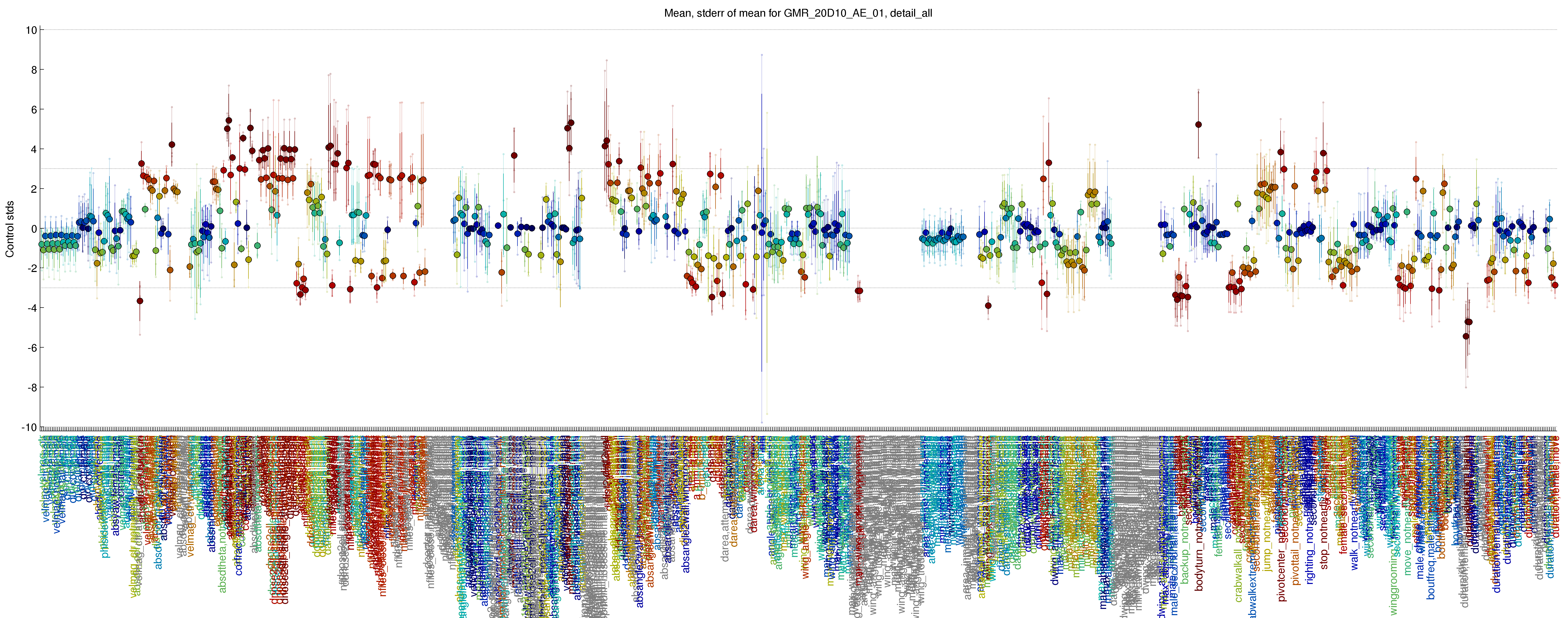This screenshot has width=1568, height=618.
Task: Click the y-axis tick label -6
Action: pyautogui.click(x=32, y=348)
